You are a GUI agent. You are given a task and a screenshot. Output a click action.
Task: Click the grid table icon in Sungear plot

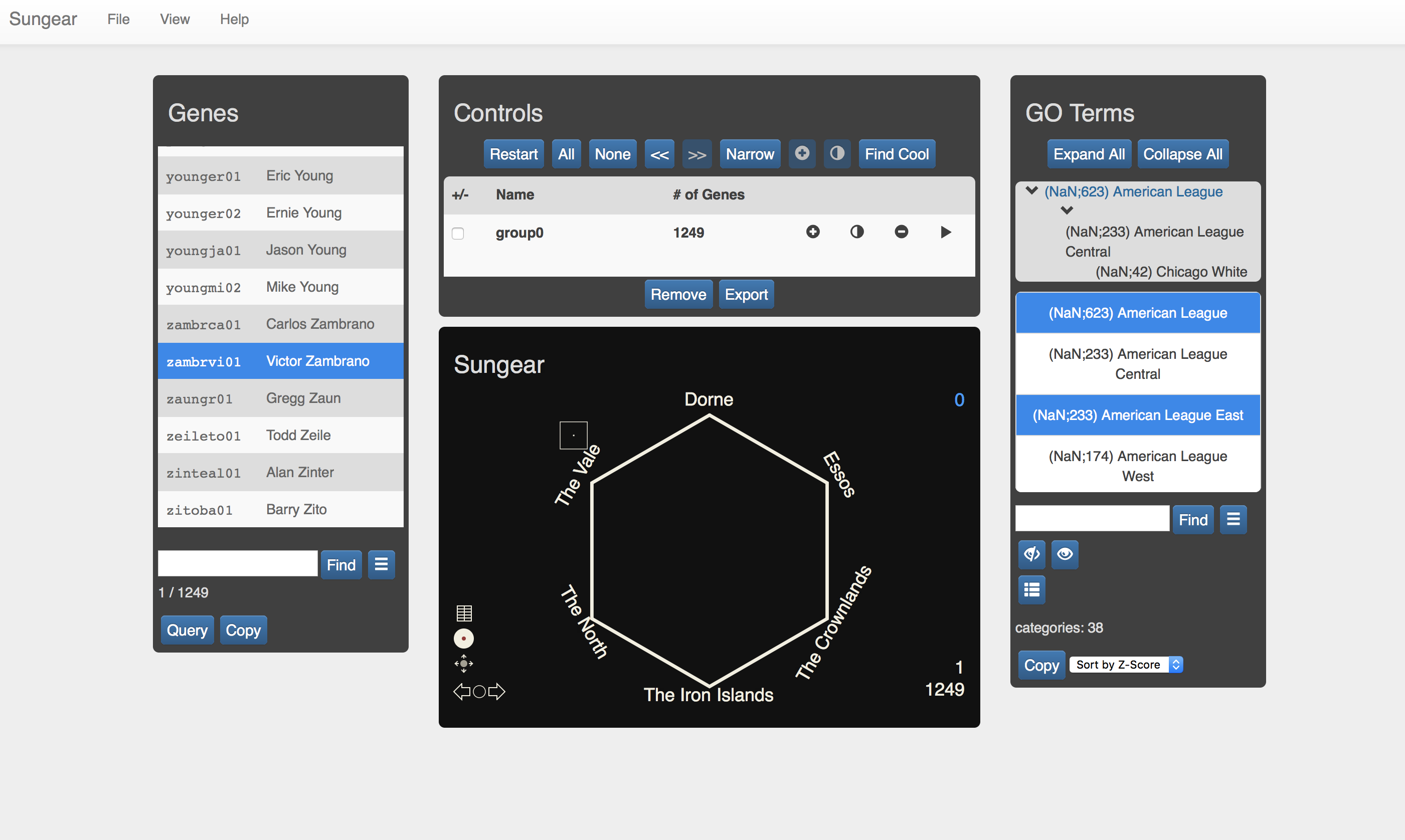[x=464, y=613]
